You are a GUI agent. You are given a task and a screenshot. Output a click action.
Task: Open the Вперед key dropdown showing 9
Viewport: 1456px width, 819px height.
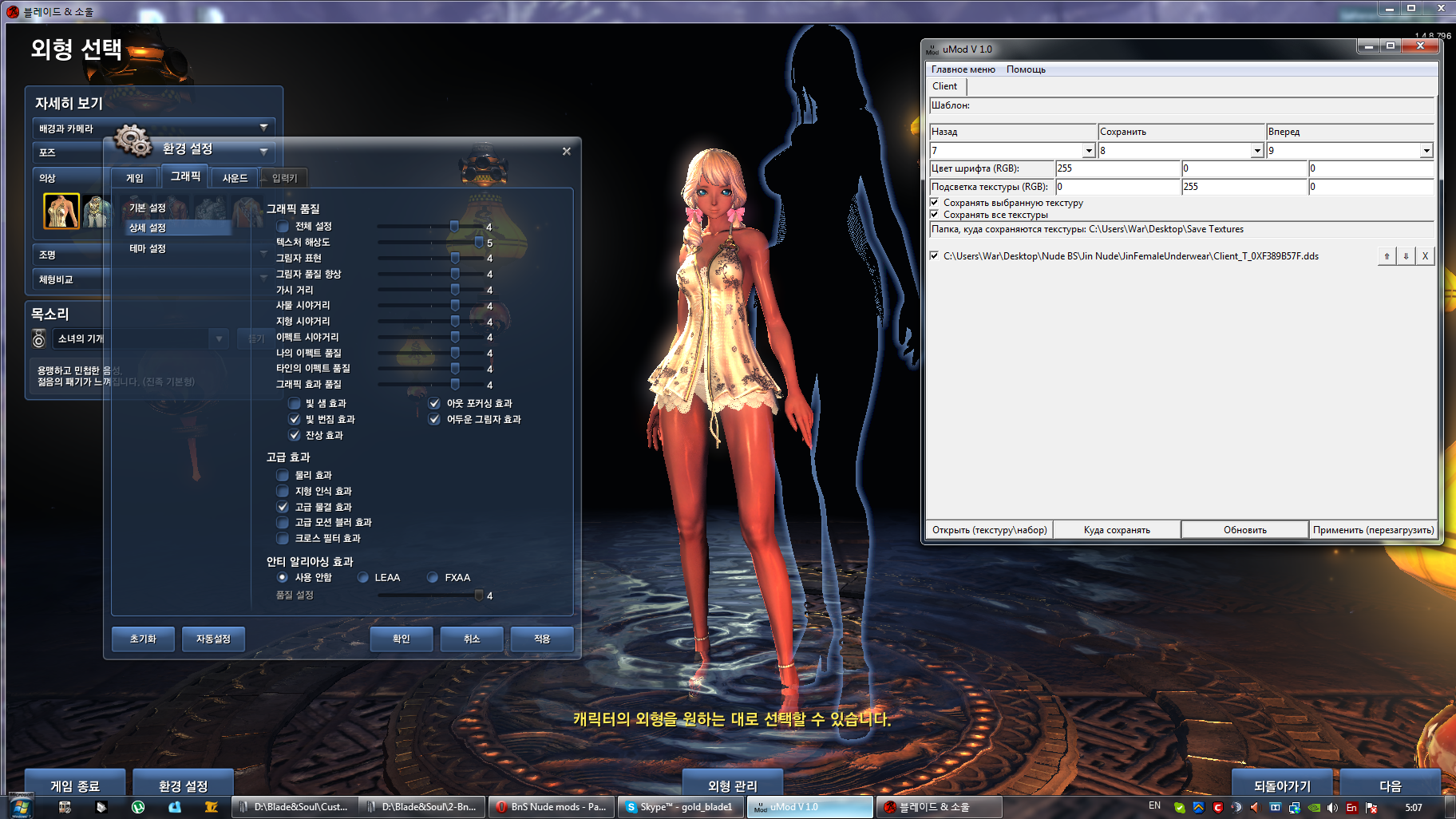click(x=1426, y=151)
